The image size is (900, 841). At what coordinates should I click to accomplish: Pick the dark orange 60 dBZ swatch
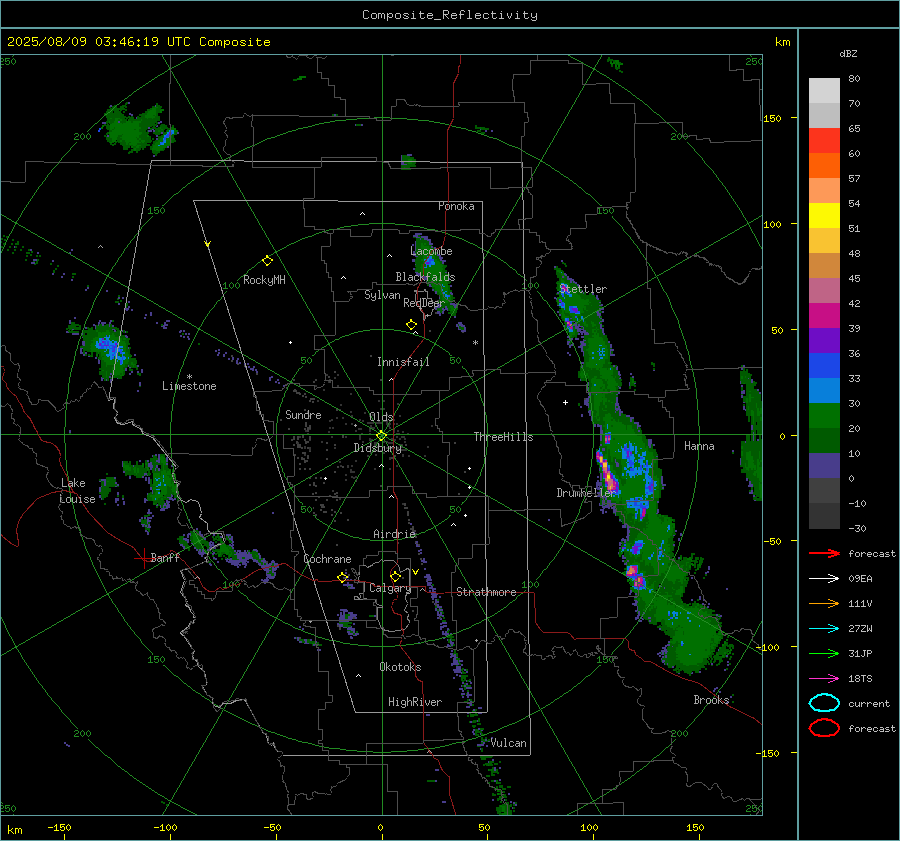(824, 165)
